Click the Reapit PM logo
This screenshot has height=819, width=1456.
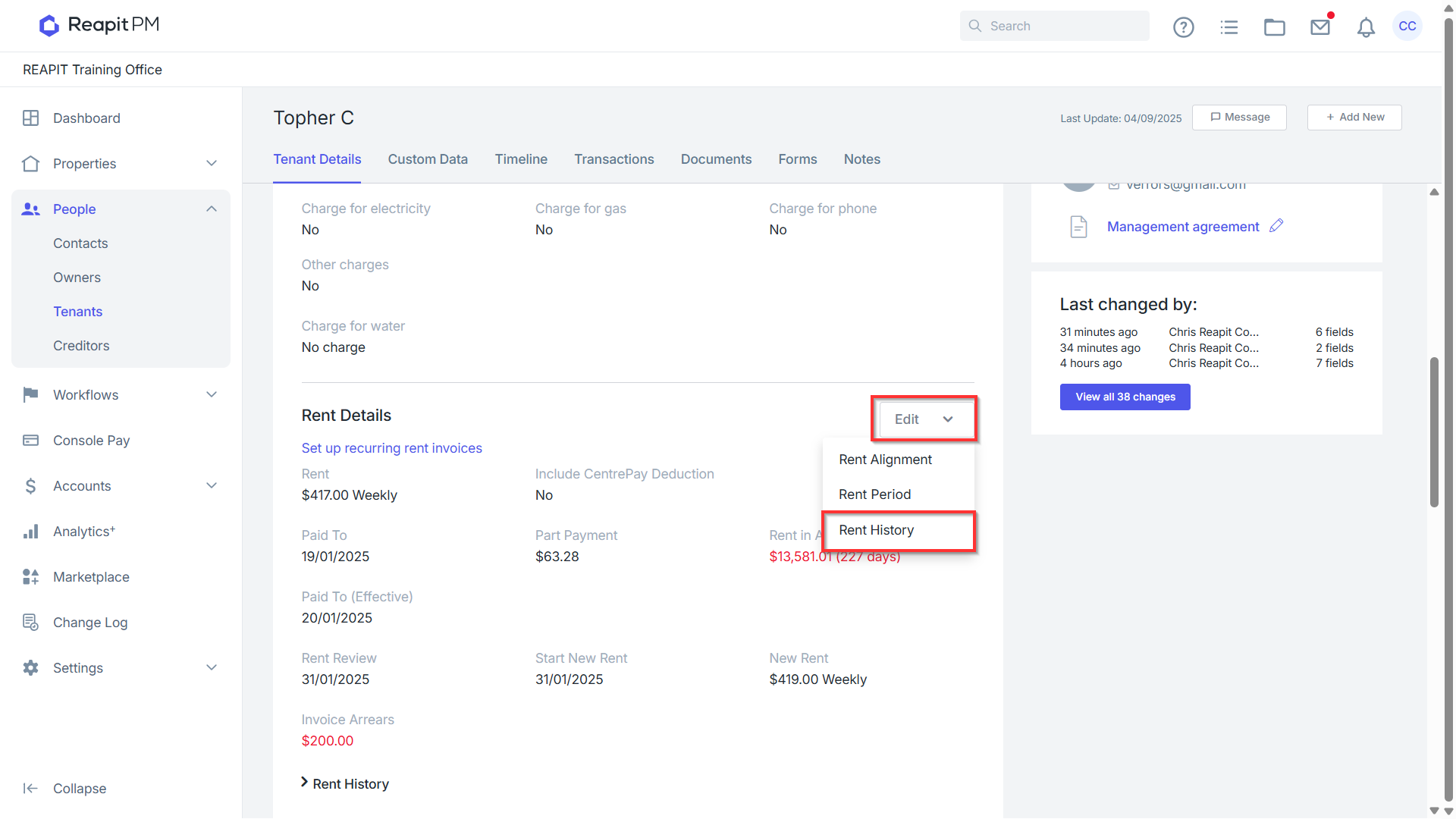point(99,25)
